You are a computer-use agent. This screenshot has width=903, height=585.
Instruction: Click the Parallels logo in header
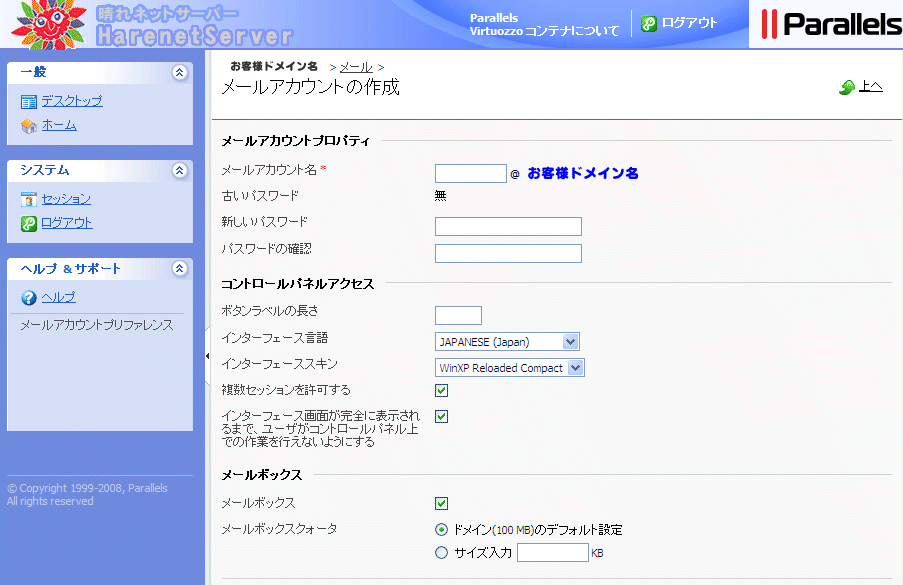point(831,24)
